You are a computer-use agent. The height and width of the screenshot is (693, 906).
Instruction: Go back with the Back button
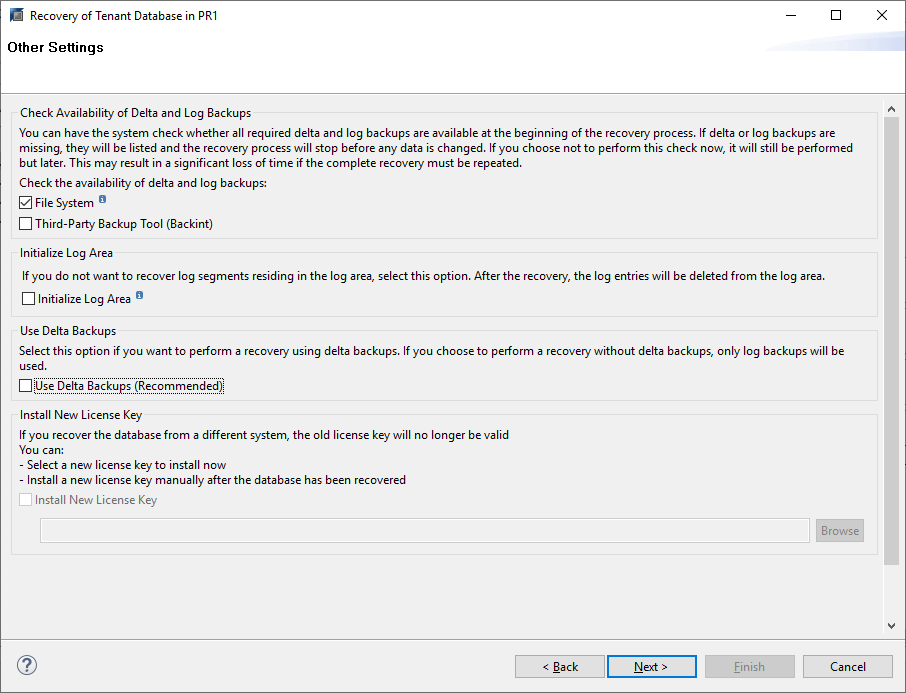[560, 667]
